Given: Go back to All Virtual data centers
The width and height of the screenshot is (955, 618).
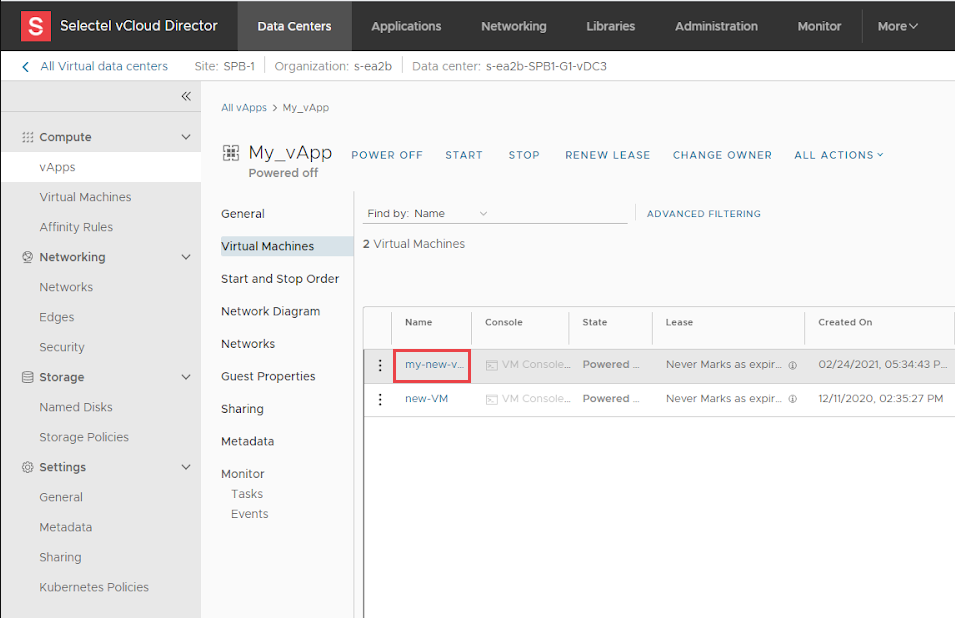Looking at the screenshot, I should (x=104, y=66).
